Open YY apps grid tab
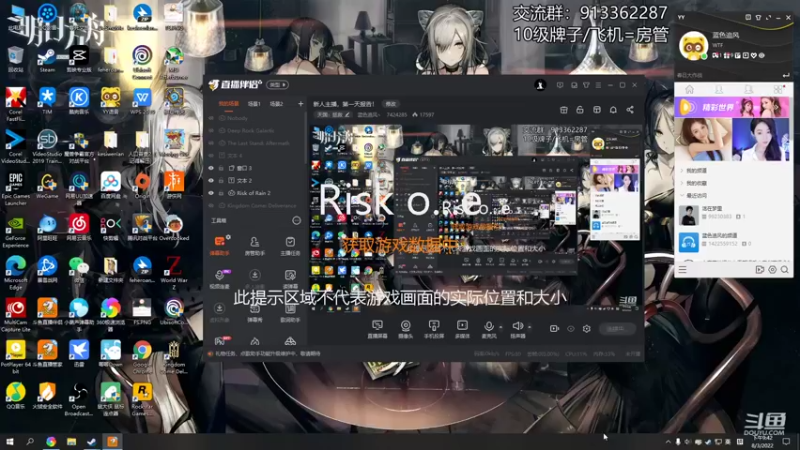The height and width of the screenshot is (450, 800). click(x=778, y=89)
